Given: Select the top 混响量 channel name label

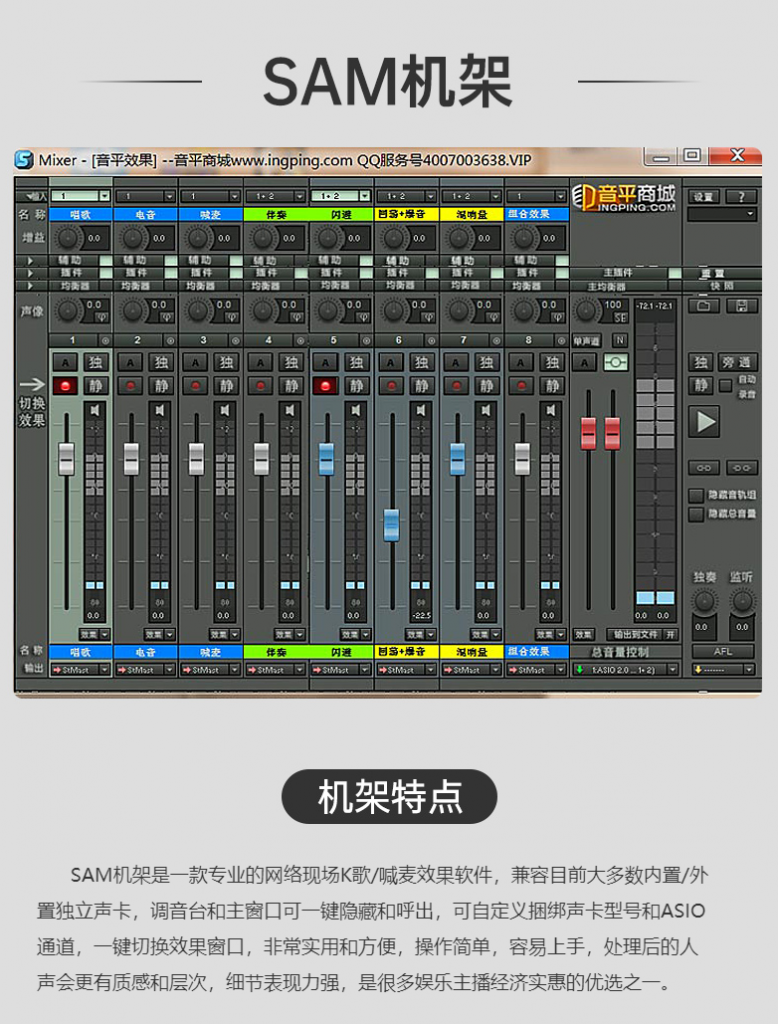Looking at the screenshot, I should [x=471, y=214].
